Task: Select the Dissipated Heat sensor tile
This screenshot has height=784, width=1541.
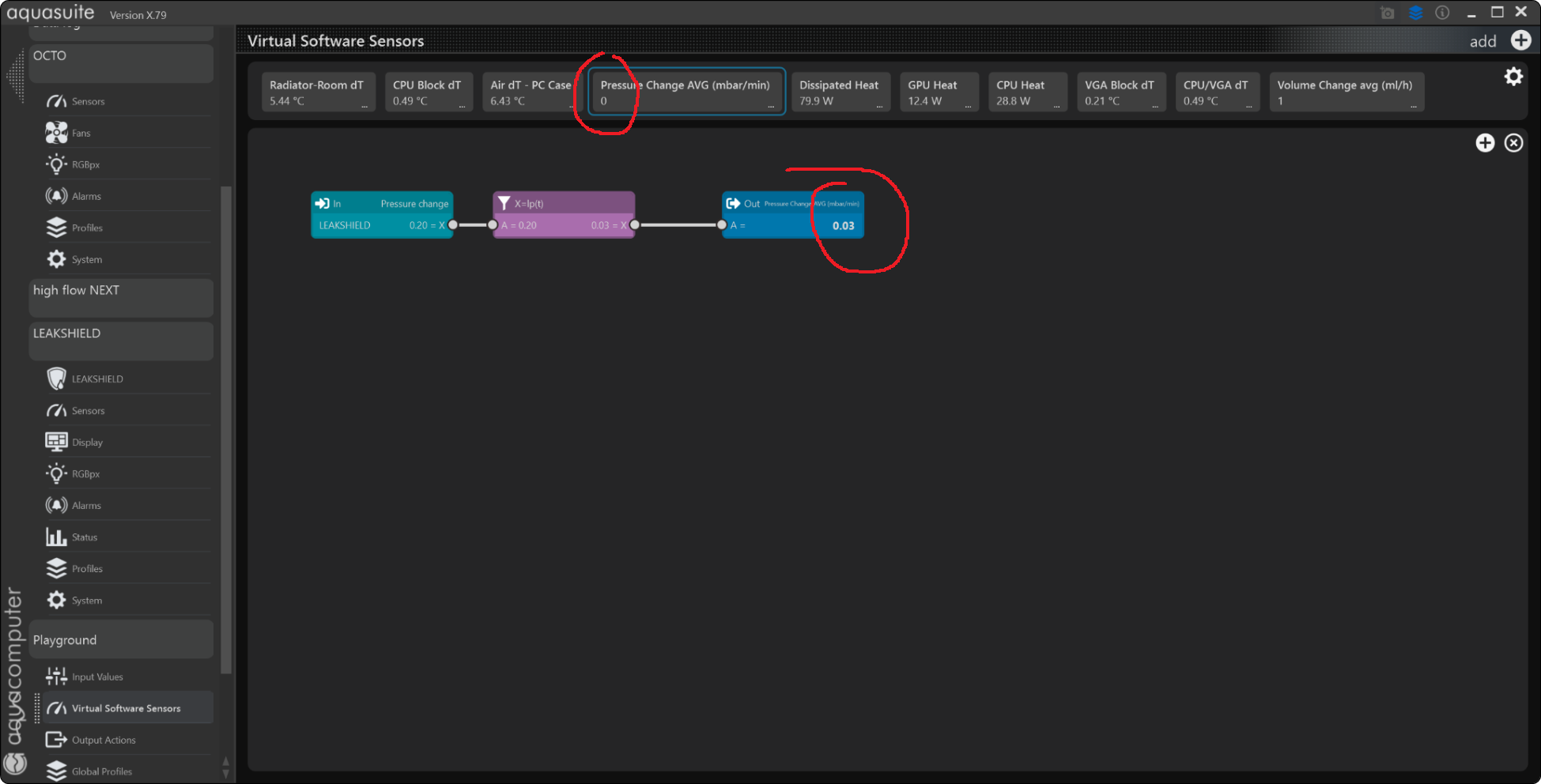Action: pyautogui.click(x=840, y=92)
